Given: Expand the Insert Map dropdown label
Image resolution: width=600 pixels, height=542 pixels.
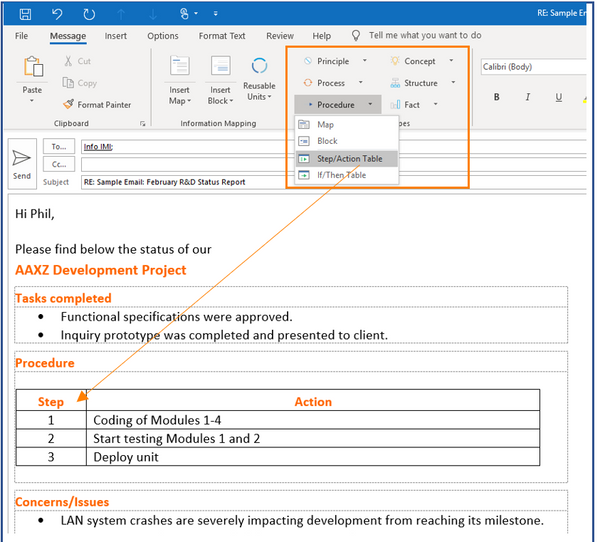Looking at the screenshot, I should (179, 95).
